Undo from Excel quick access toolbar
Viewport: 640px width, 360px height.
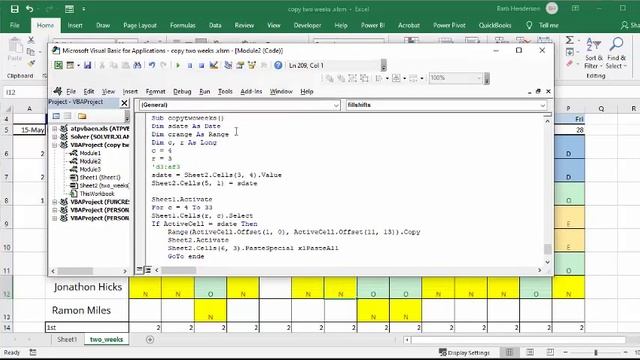[x=29, y=9]
